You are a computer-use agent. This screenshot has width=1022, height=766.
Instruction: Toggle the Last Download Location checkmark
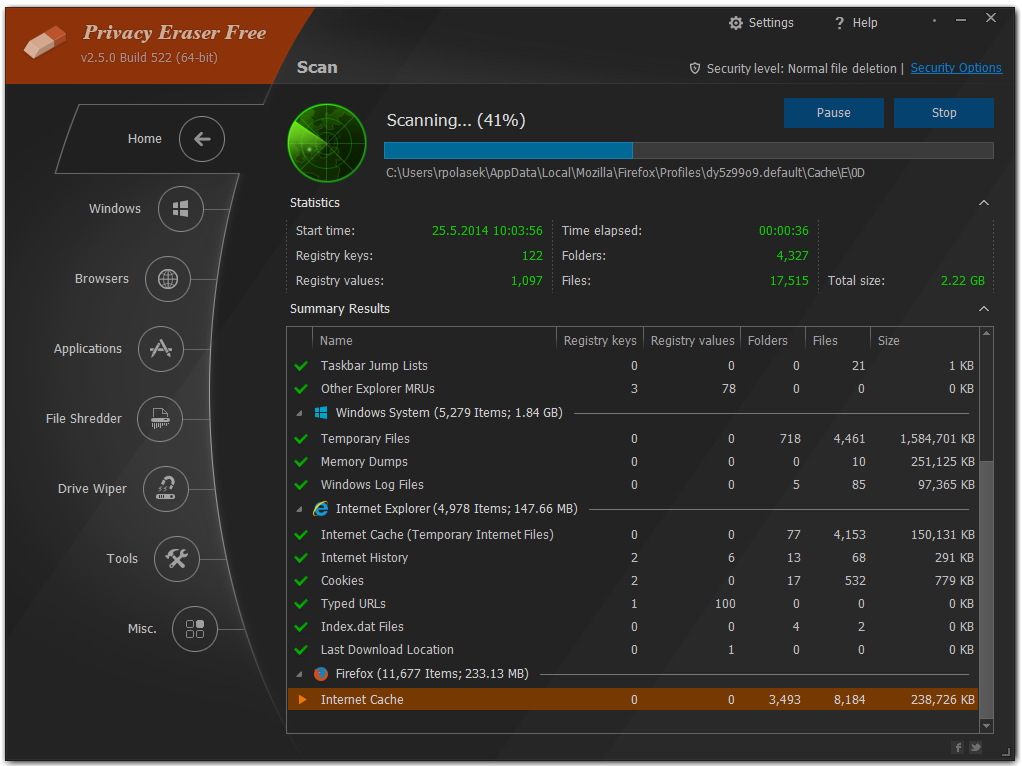pos(301,650)
